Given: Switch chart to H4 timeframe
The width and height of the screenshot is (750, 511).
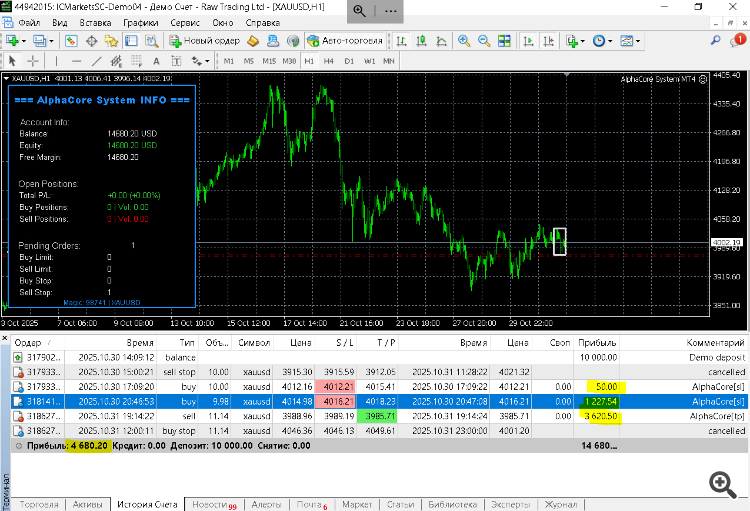Looking at the screenshot, I should pos(331,61).
